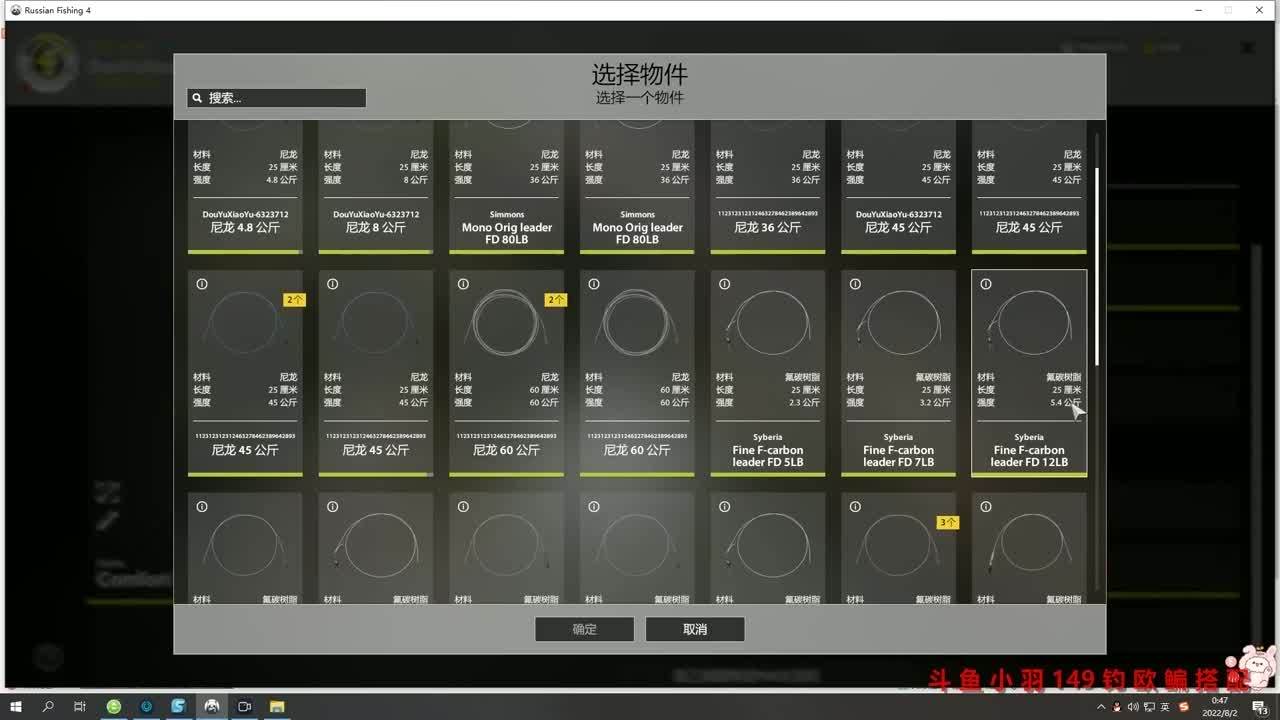Click the taskbar clock showing 0:47
Viewport: 1280px width, 720px height.
click(x=1220, y=706)
